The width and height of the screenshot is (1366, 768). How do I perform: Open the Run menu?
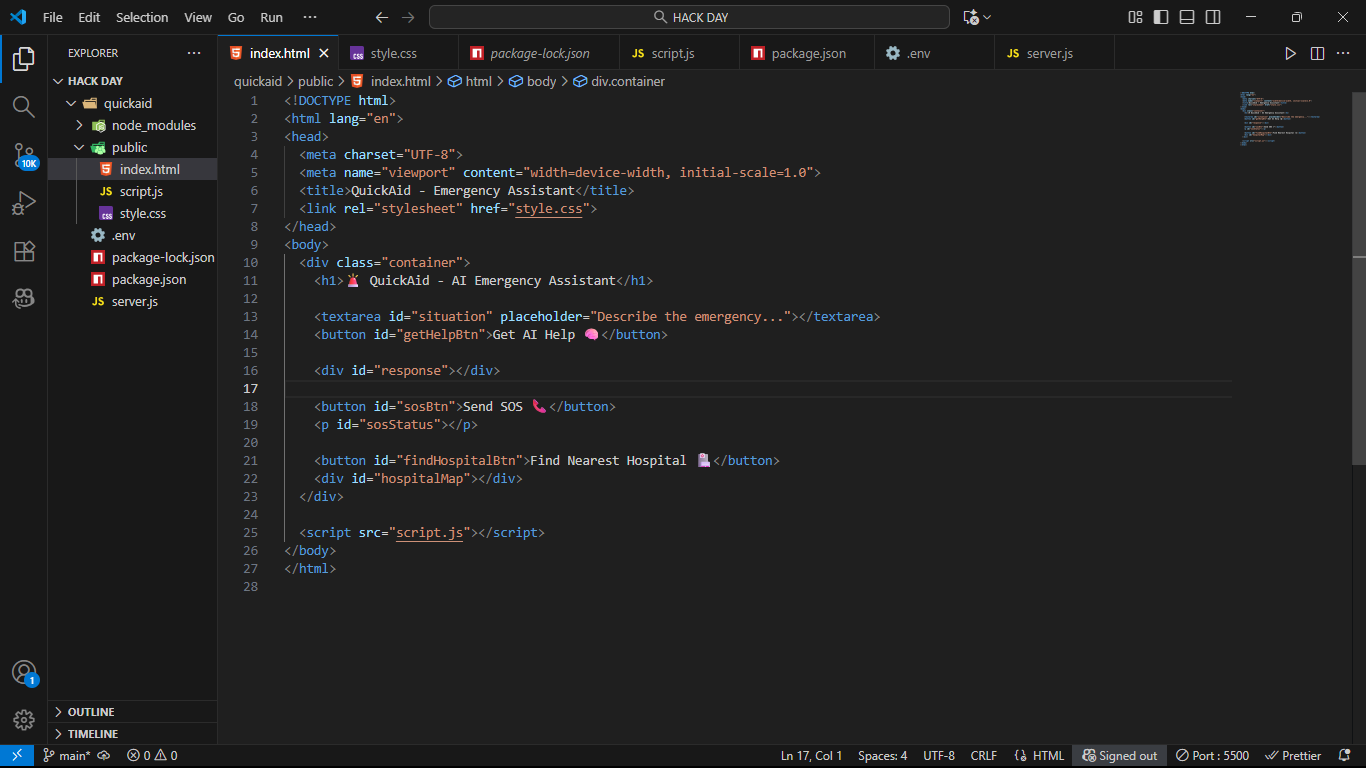point(271,17)
